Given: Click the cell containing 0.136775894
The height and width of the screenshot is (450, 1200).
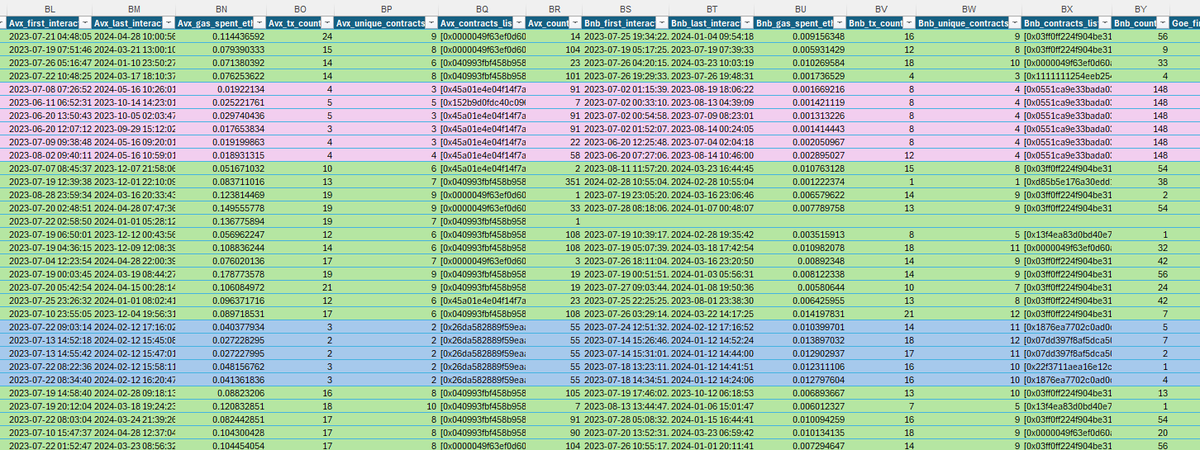Looking at the screenshot, I should tap(222, 220).
